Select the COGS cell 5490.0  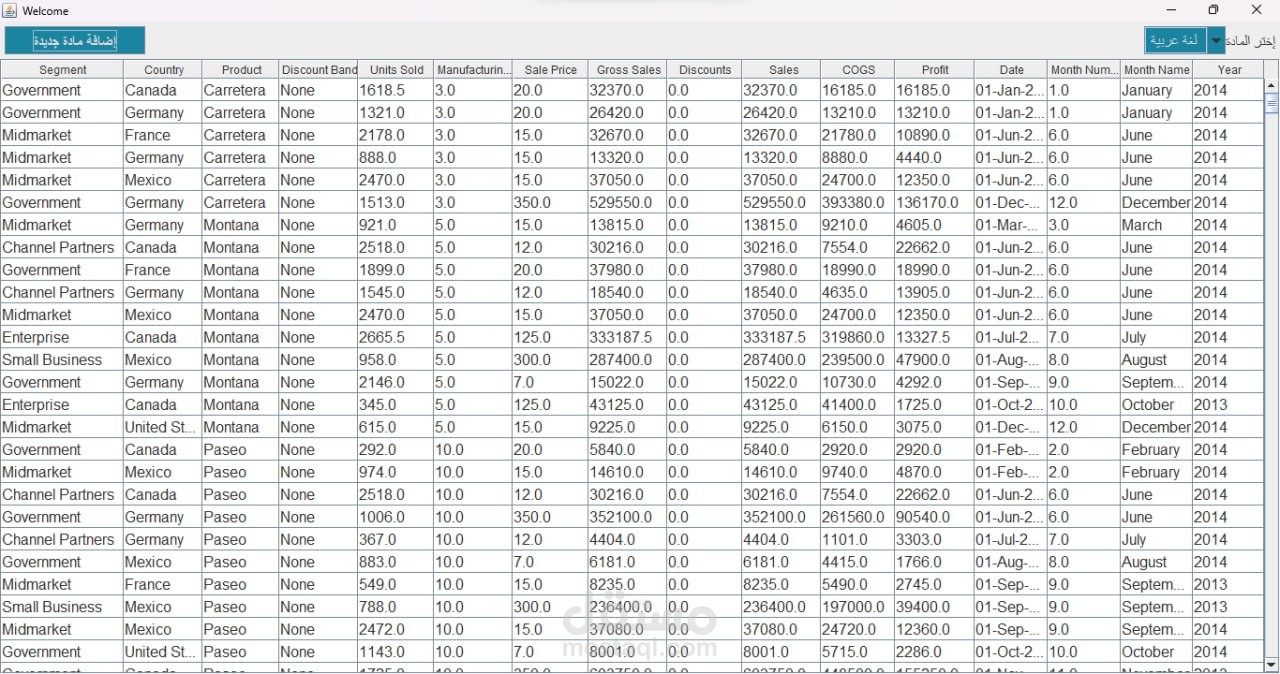[x=858, y=584]
